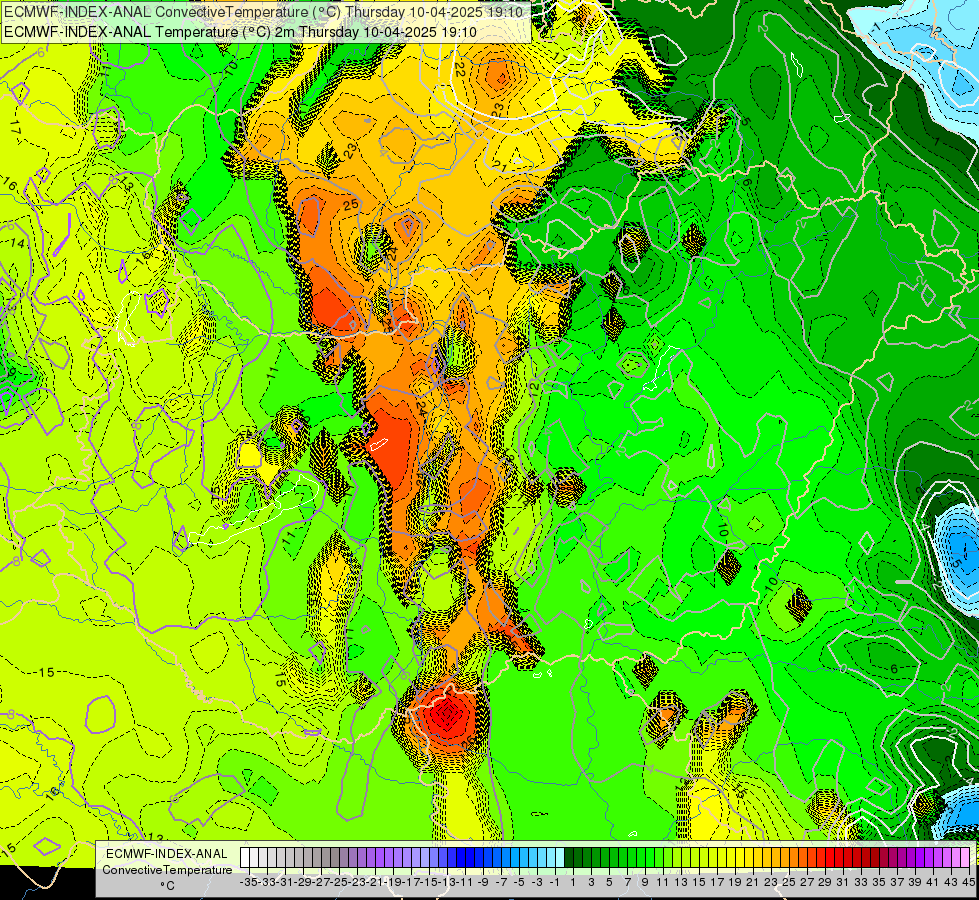Select the 29 value on legend scale
This screenshot has height=900, width=979.
tap(825, 882)
